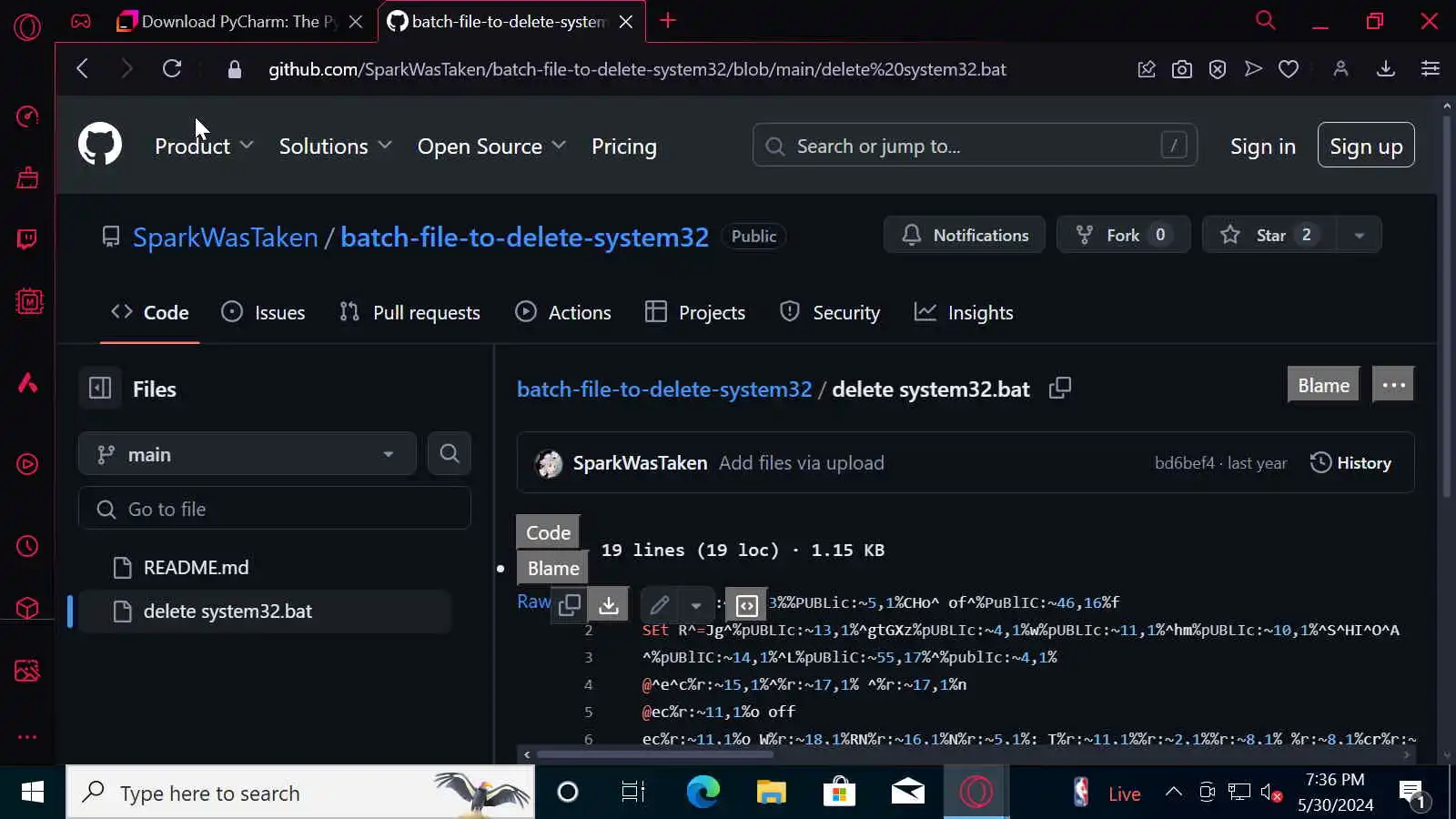Image resolution: width=1456 pixels, height=819 pixels.
Task: Click the Sign in link
Action: coord(1263,147)
